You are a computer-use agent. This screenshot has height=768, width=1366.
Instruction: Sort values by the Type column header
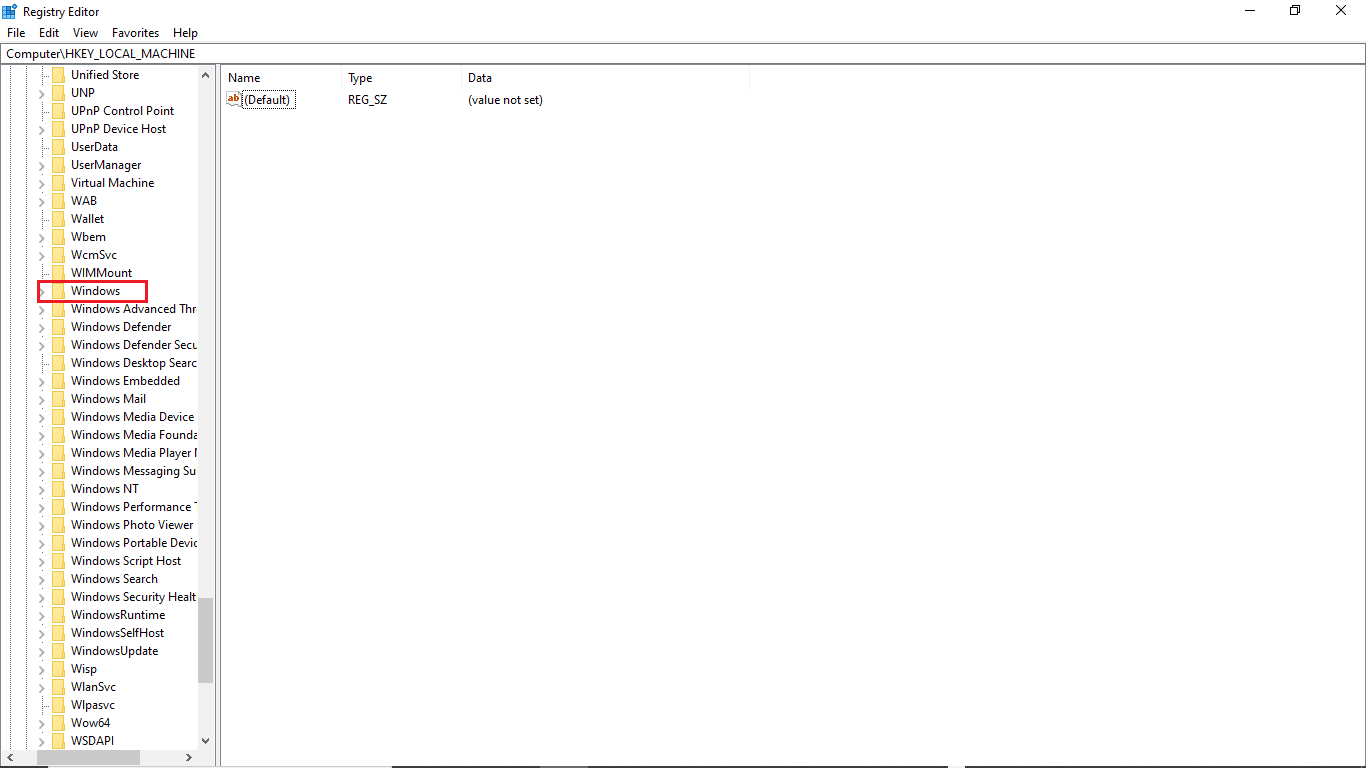click(x=402, y=78)
